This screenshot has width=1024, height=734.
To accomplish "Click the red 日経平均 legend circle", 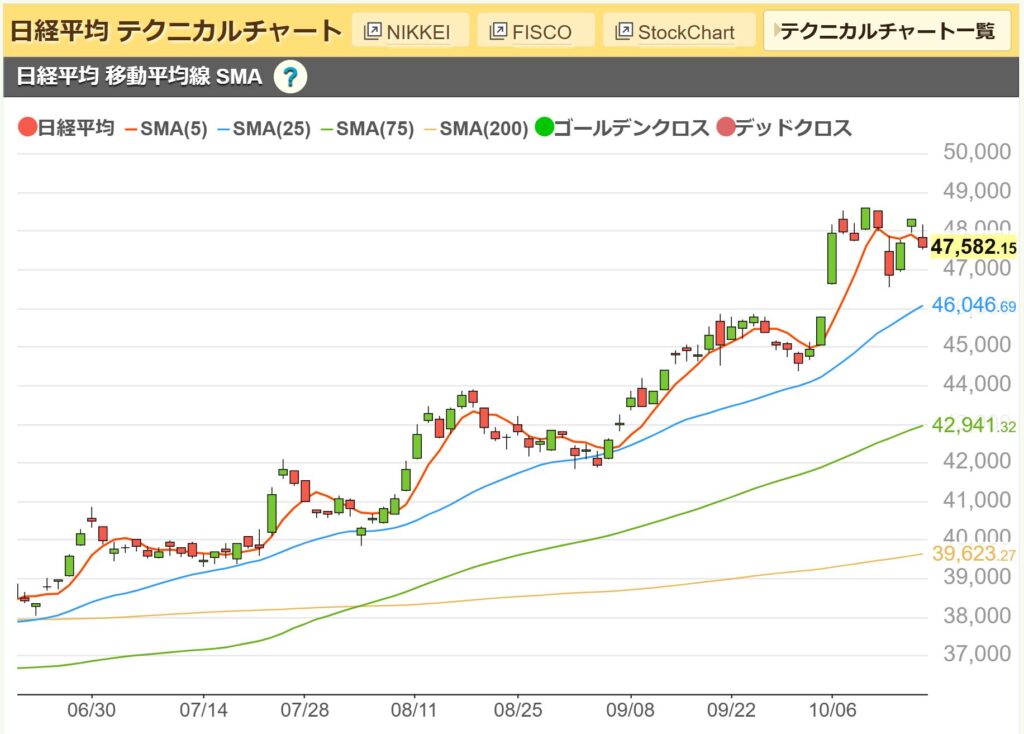I will coord(27,128).
